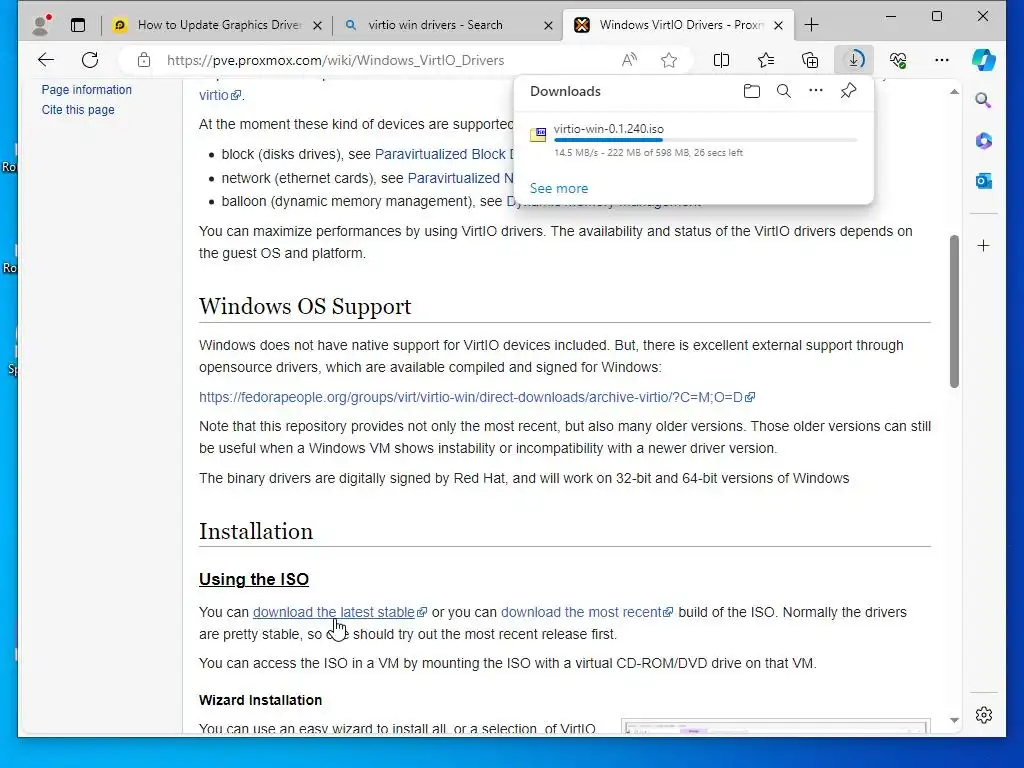Image resolution: width=1024 pixels, height=768 pixels.
Task: Follow the virtio external link
Action: point(220,95)
